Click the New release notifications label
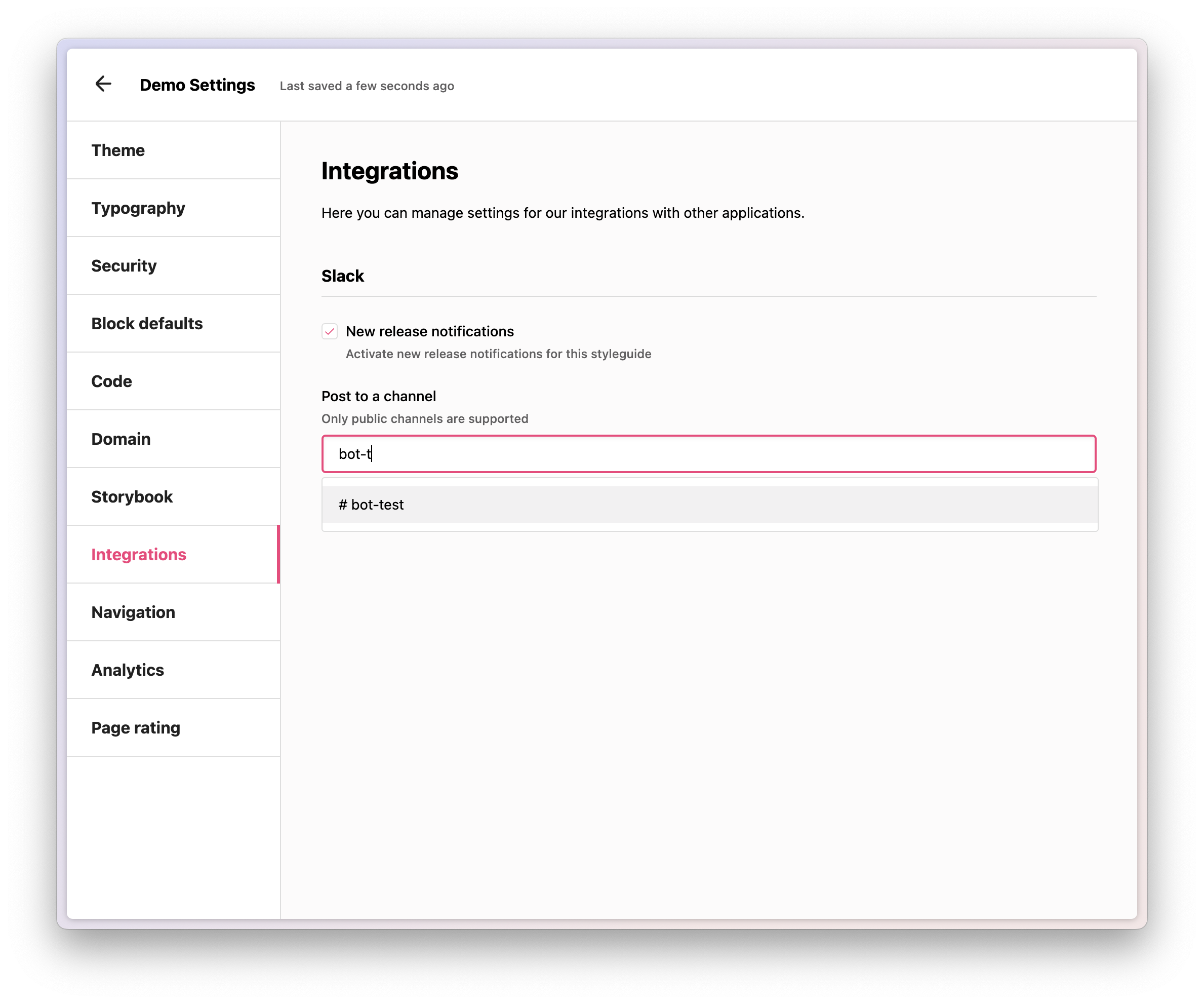Image resolution: width=1204 pixels, height=1004 pixels. pyautogui.click(x=430, y=332)
